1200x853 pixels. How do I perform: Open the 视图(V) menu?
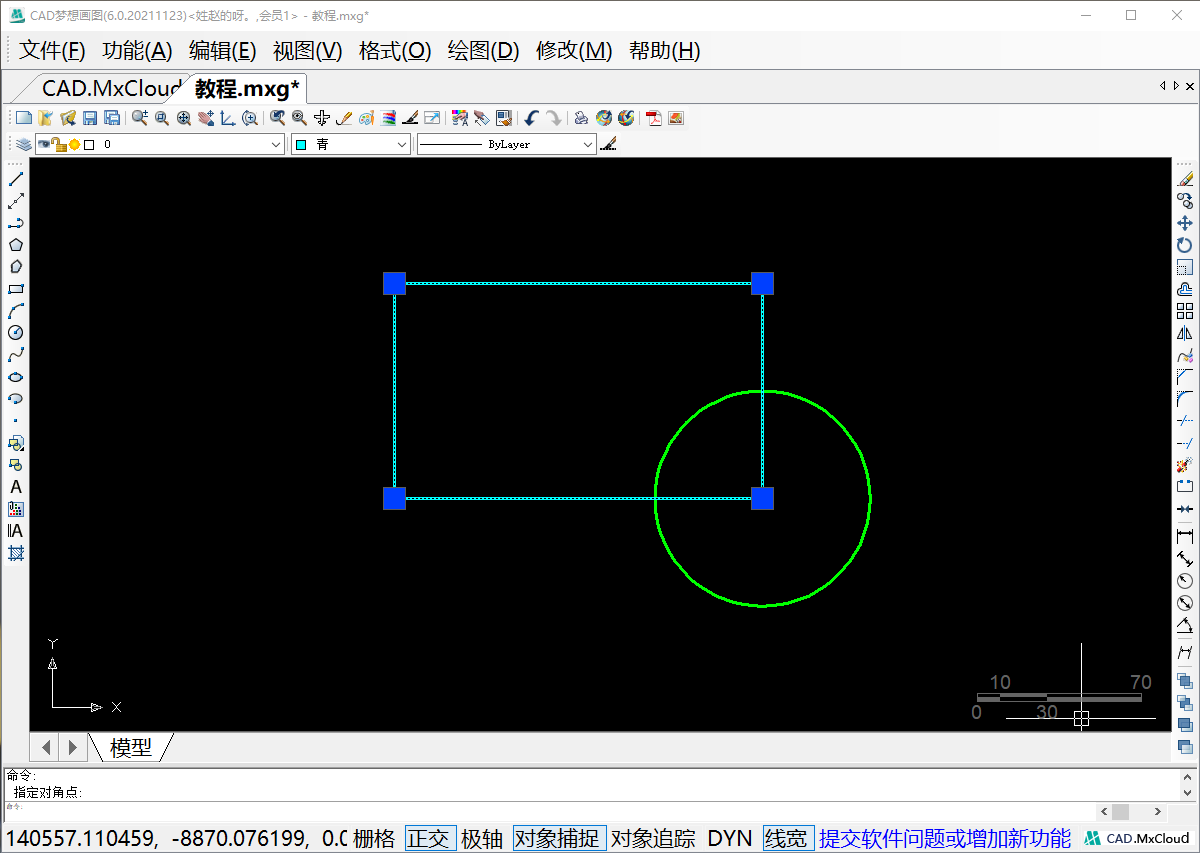point(308,51)
